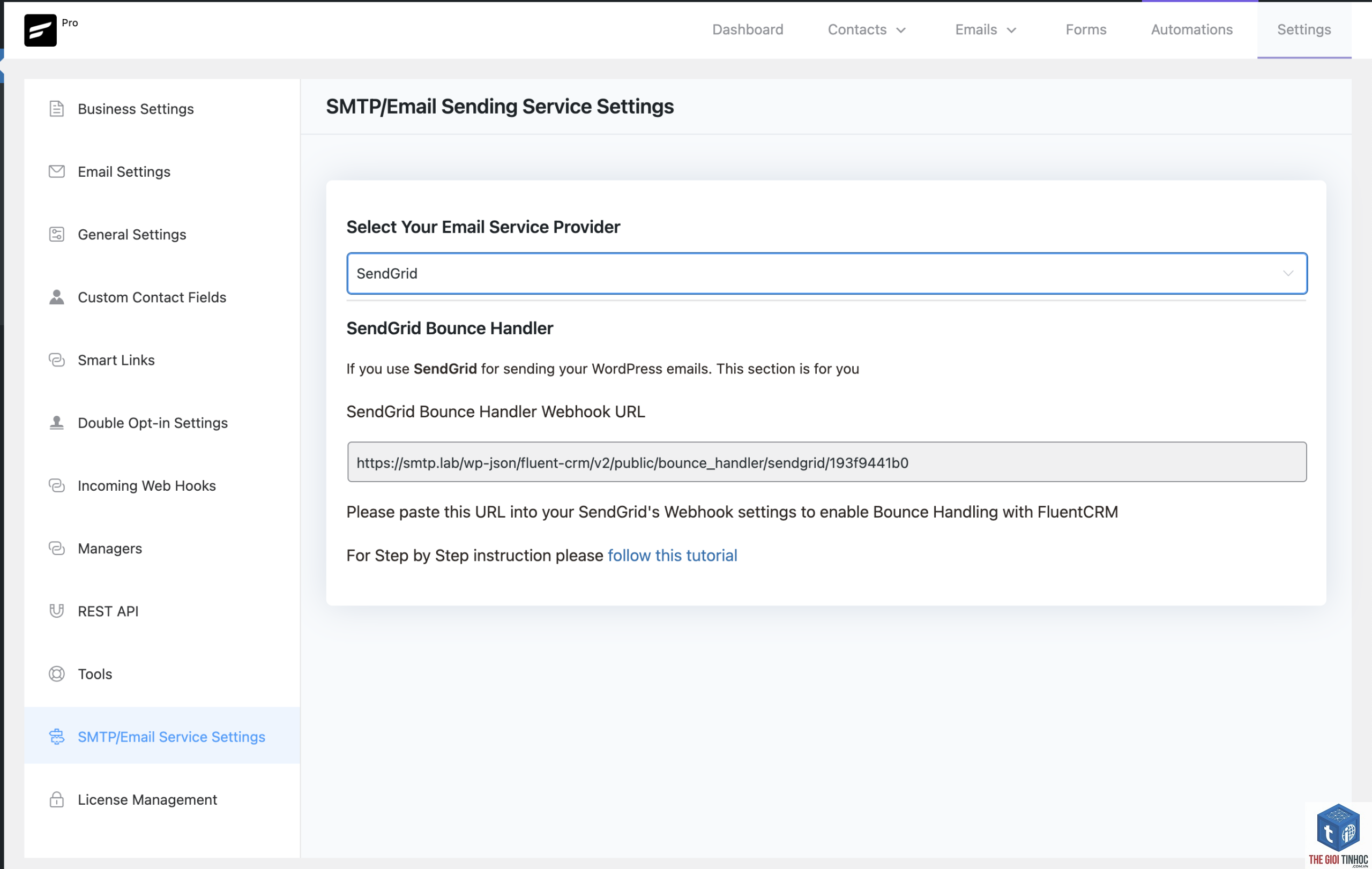Select SMTP/Email Service Settings item
The width and height of the screenshot is (1372, 869).
tap(162, 736)
